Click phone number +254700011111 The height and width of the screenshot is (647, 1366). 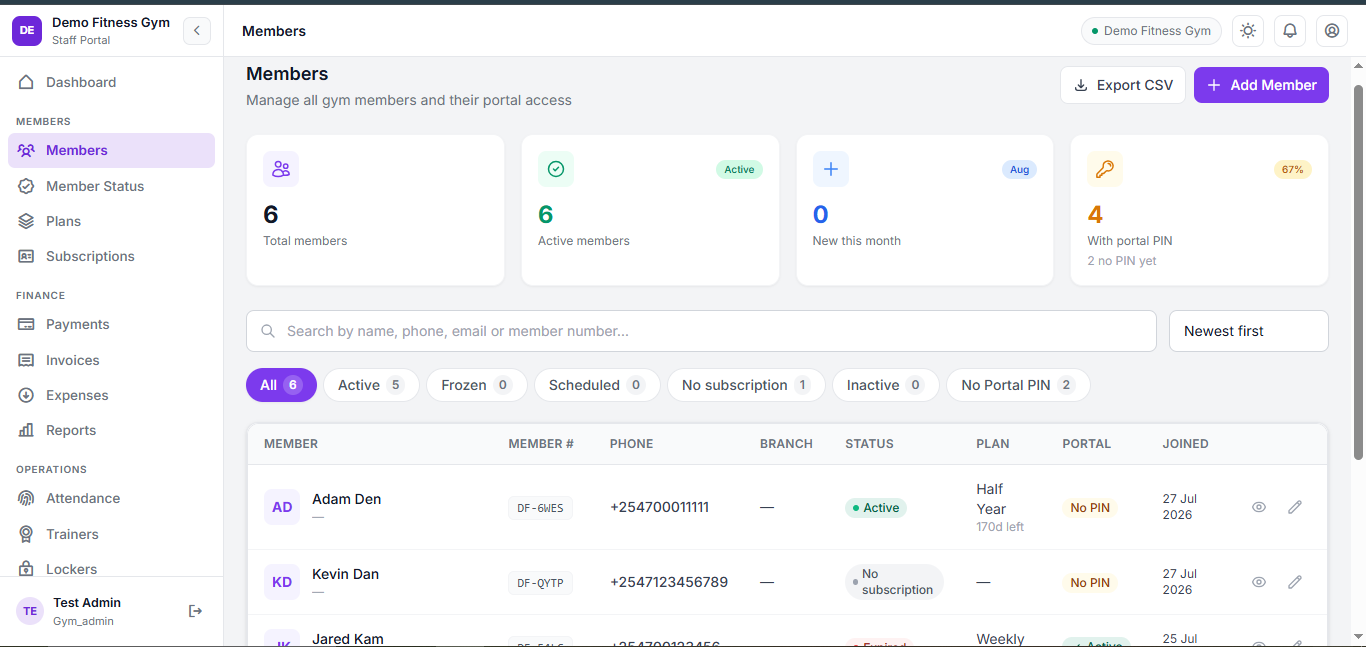coord(660,507)
